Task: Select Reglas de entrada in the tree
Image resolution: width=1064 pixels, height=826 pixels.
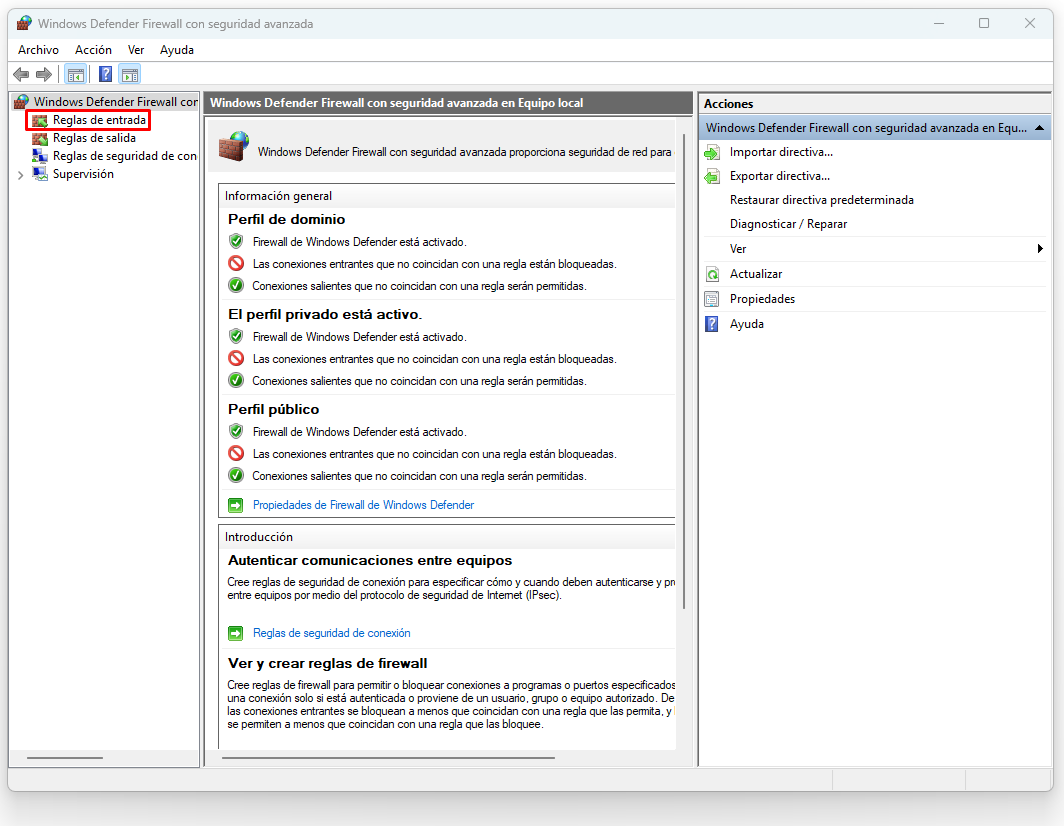Action: pyautogui.click(x=99, y=120)
